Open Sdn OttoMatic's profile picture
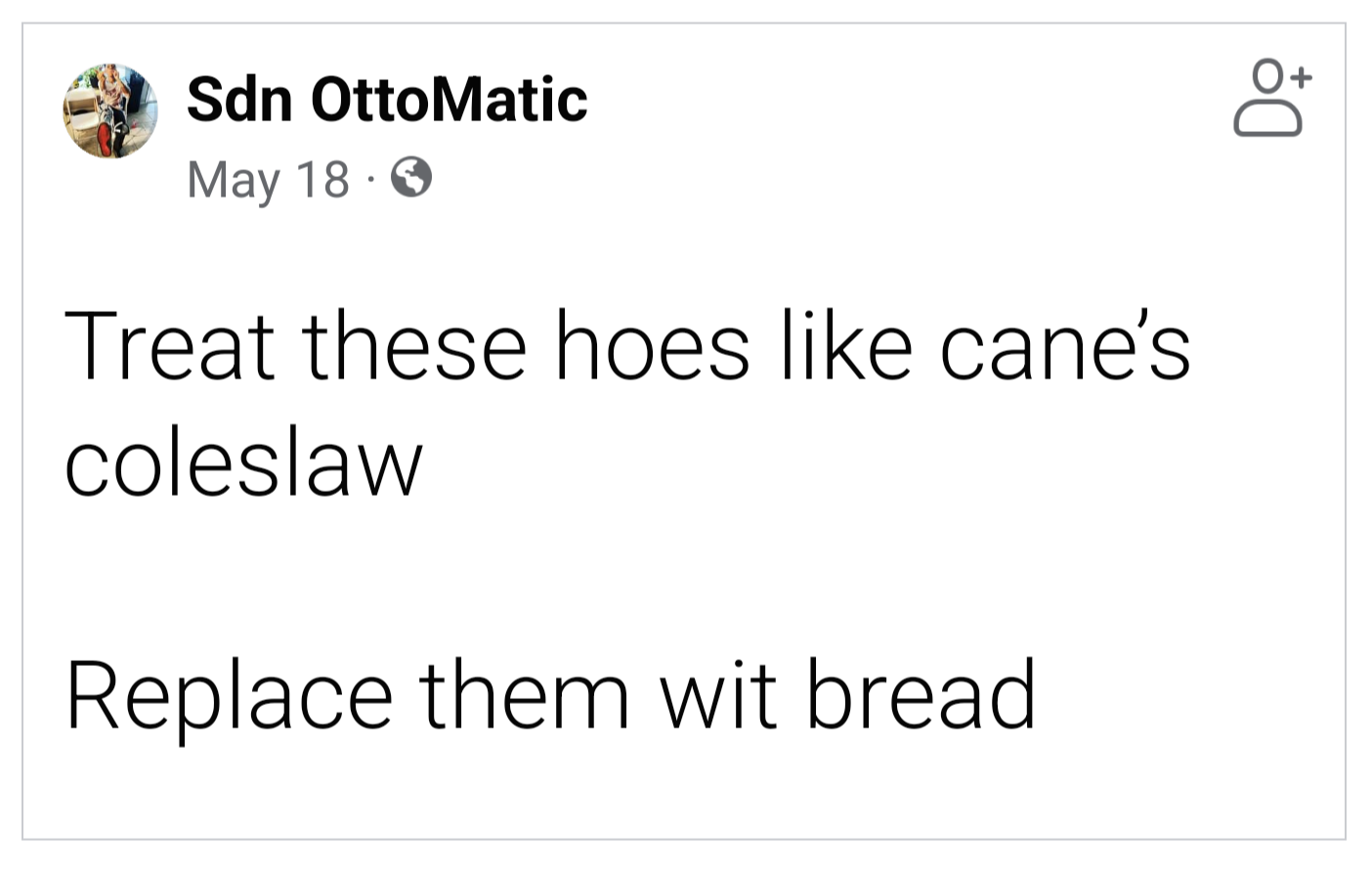Screen dimensions: 1372x877 click(110, 110)
